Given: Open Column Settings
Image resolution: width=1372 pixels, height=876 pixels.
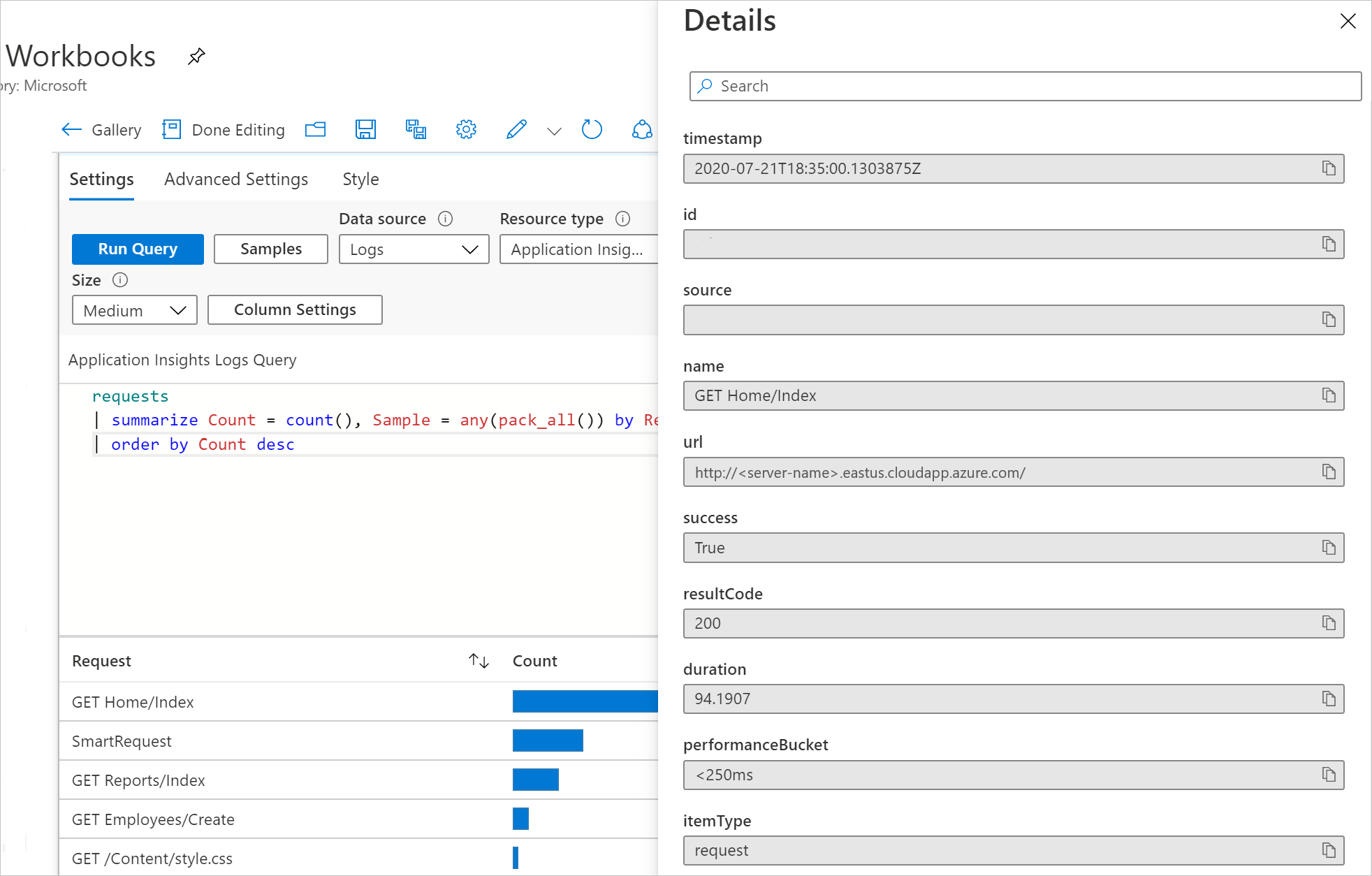Looking at the screenshot, I should (x=295, y=309).
